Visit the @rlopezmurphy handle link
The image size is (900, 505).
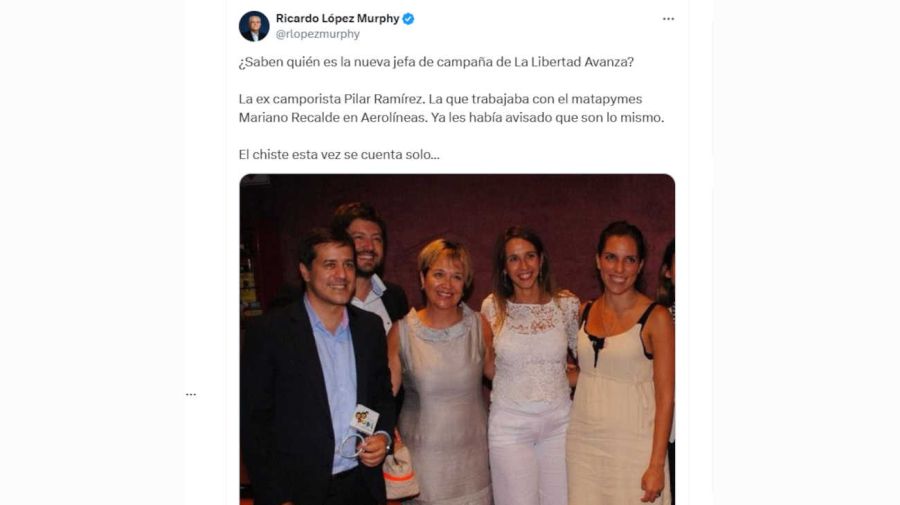317,34
